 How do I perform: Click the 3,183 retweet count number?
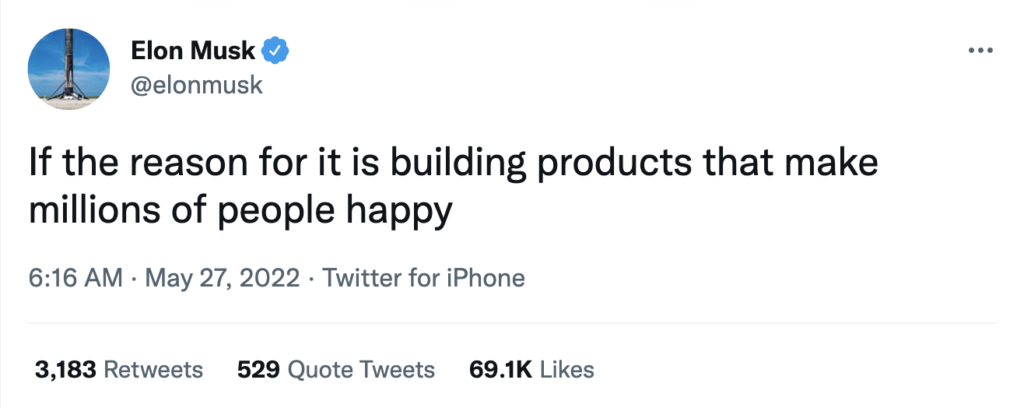click(x=66, y=370)
